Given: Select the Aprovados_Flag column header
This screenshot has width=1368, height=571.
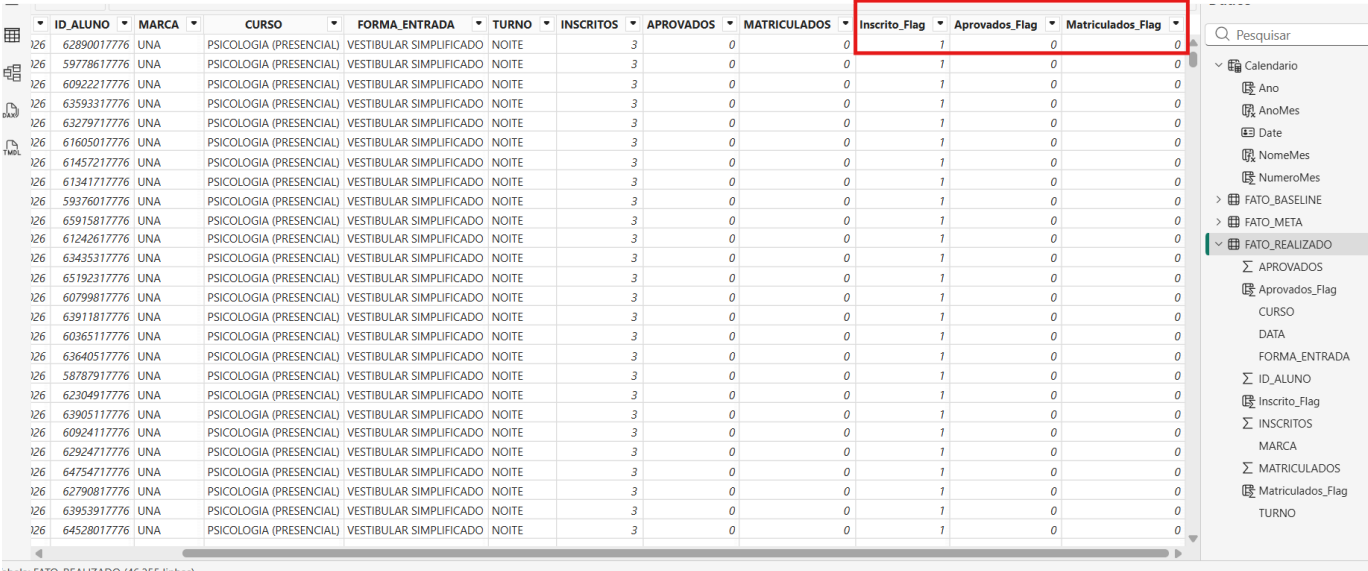Looking at the screenshot, I should pos(995,24).
